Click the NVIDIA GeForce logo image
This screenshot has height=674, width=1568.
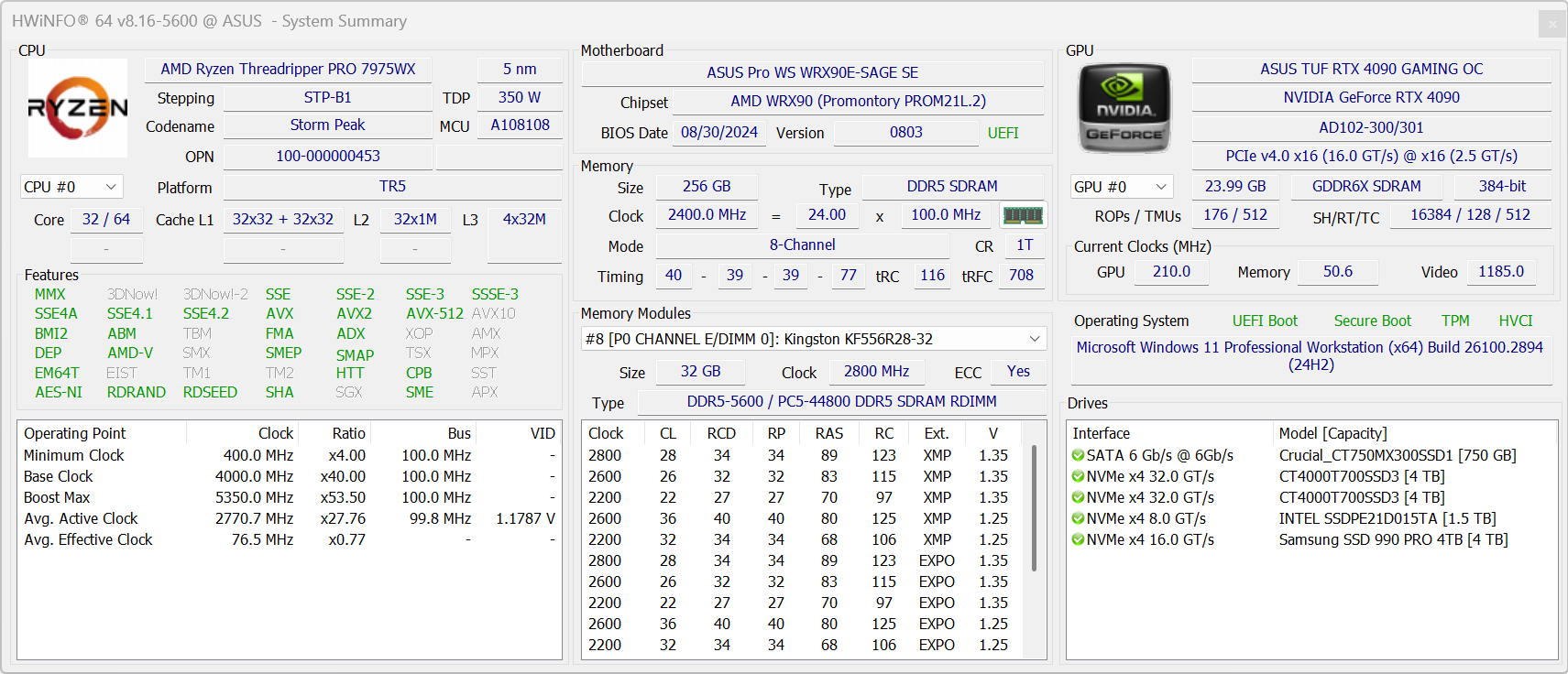[1124, 108]
